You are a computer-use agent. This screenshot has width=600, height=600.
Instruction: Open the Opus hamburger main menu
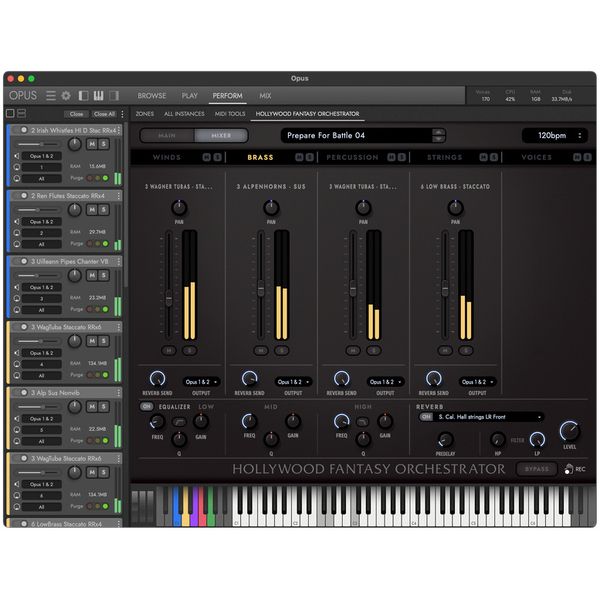tap(51, 96)
